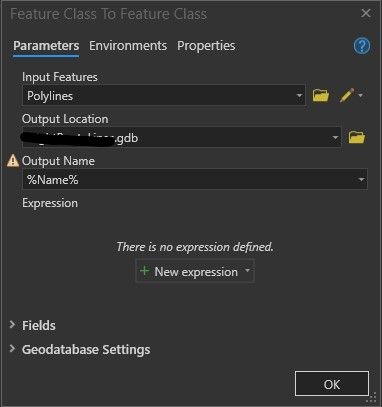Screen dimensions: 382x407
Task: Browse for Output Location using folder icon
Action: pyautogui.click(x=357, y=137)
